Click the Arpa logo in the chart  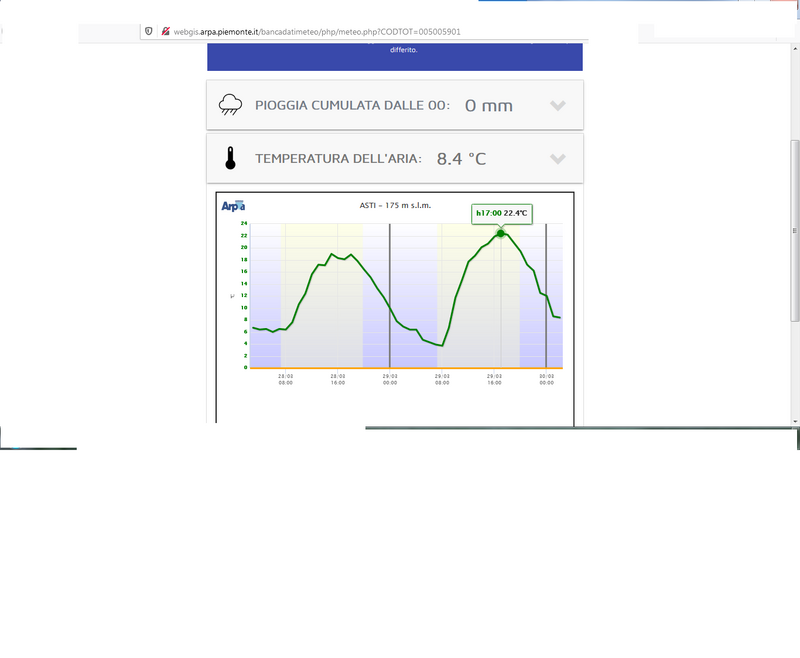click(x=233, y=206)
